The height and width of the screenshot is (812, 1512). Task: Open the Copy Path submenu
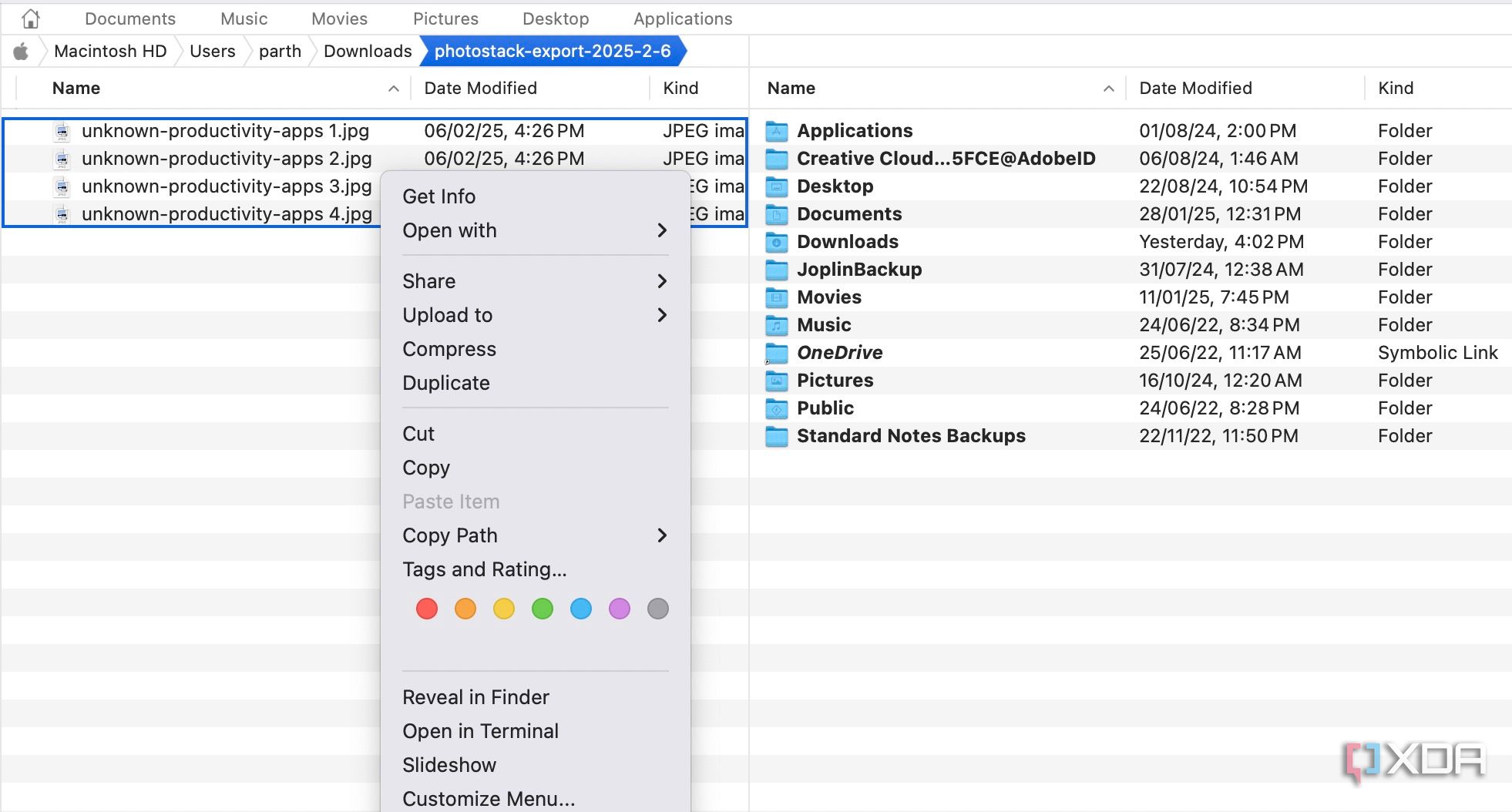[x=661, y=535]
